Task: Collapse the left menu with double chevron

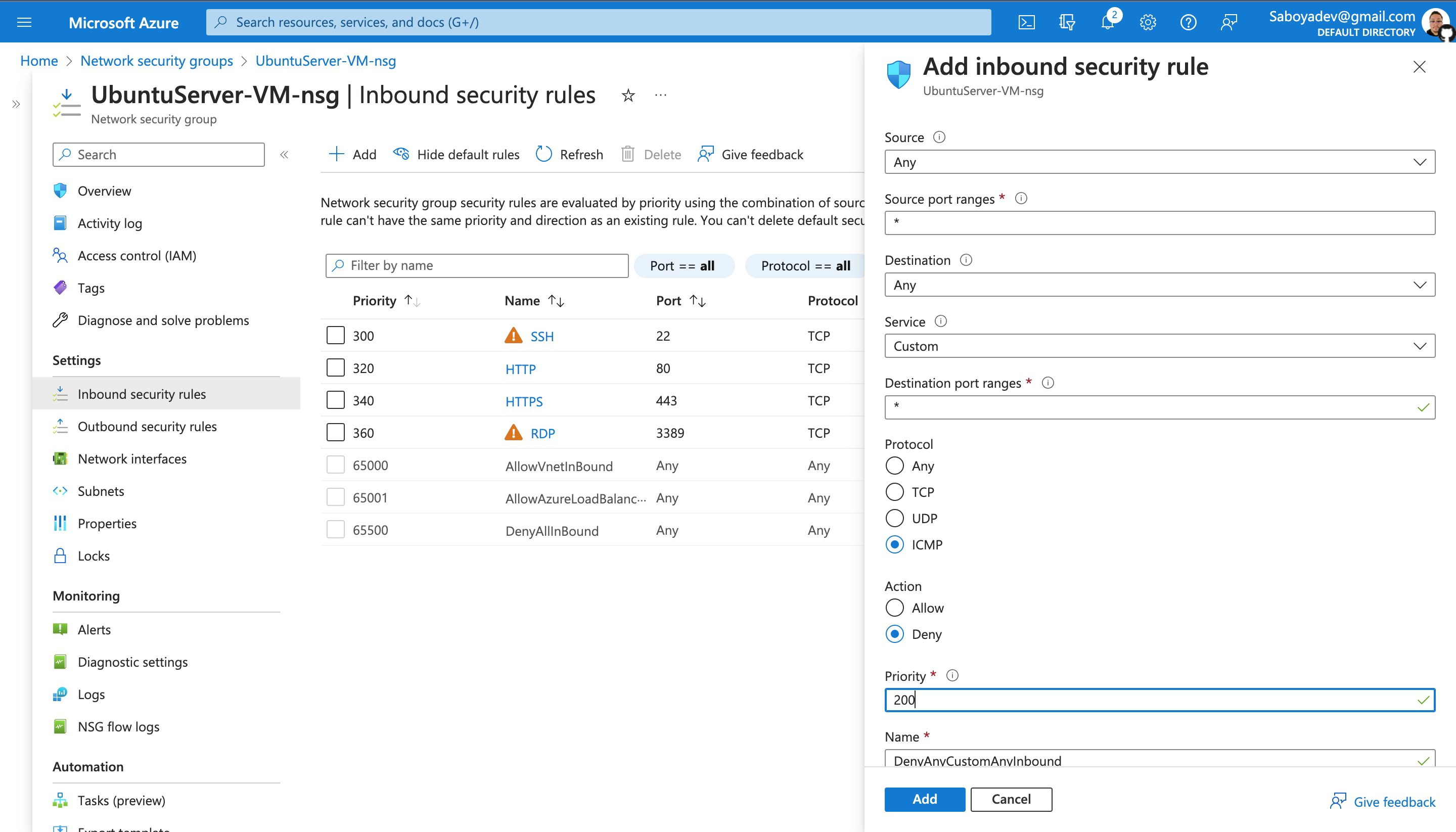Action: (284, 154)
